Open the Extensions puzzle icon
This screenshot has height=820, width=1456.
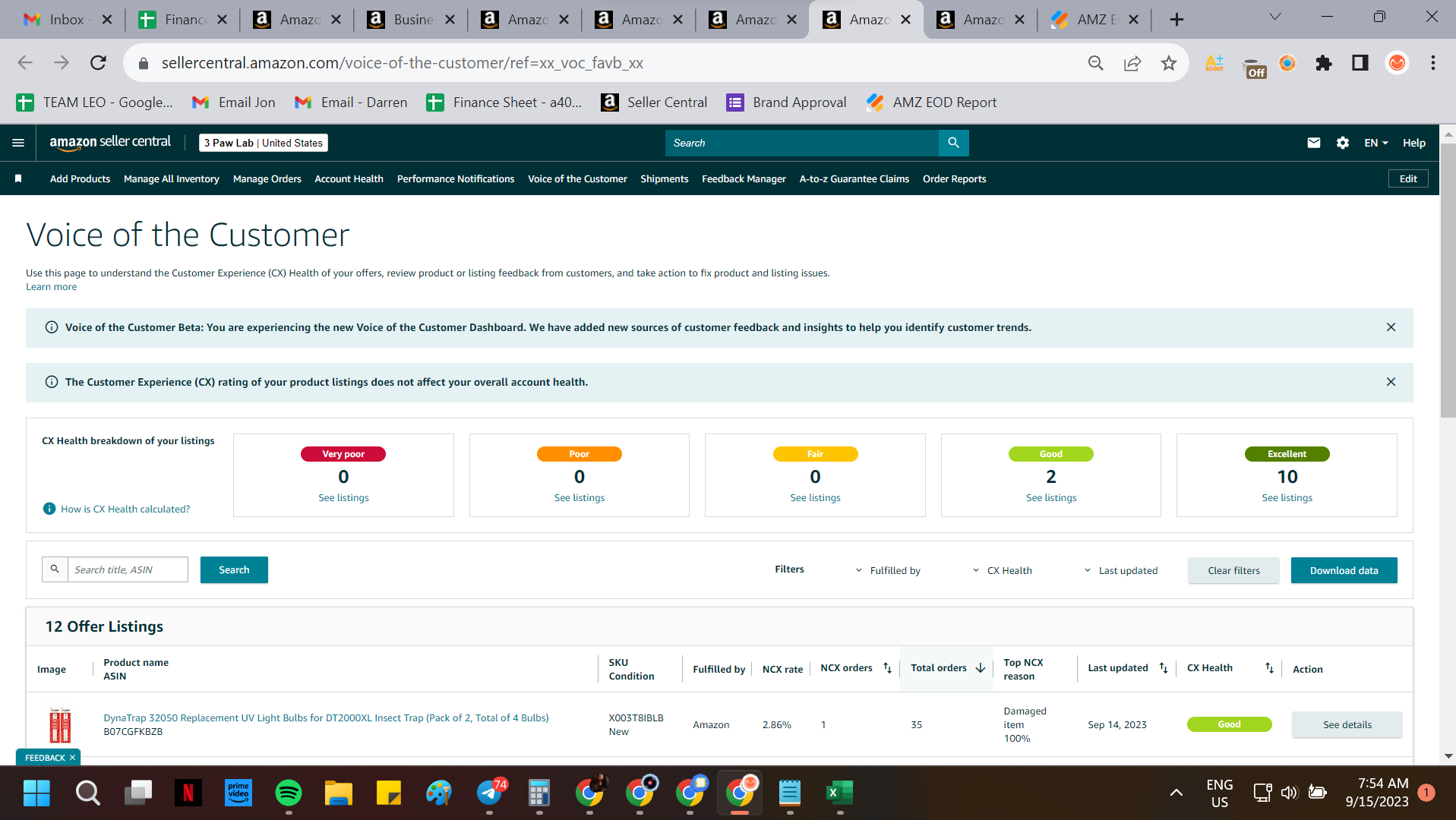click(x=1324, y=63)
